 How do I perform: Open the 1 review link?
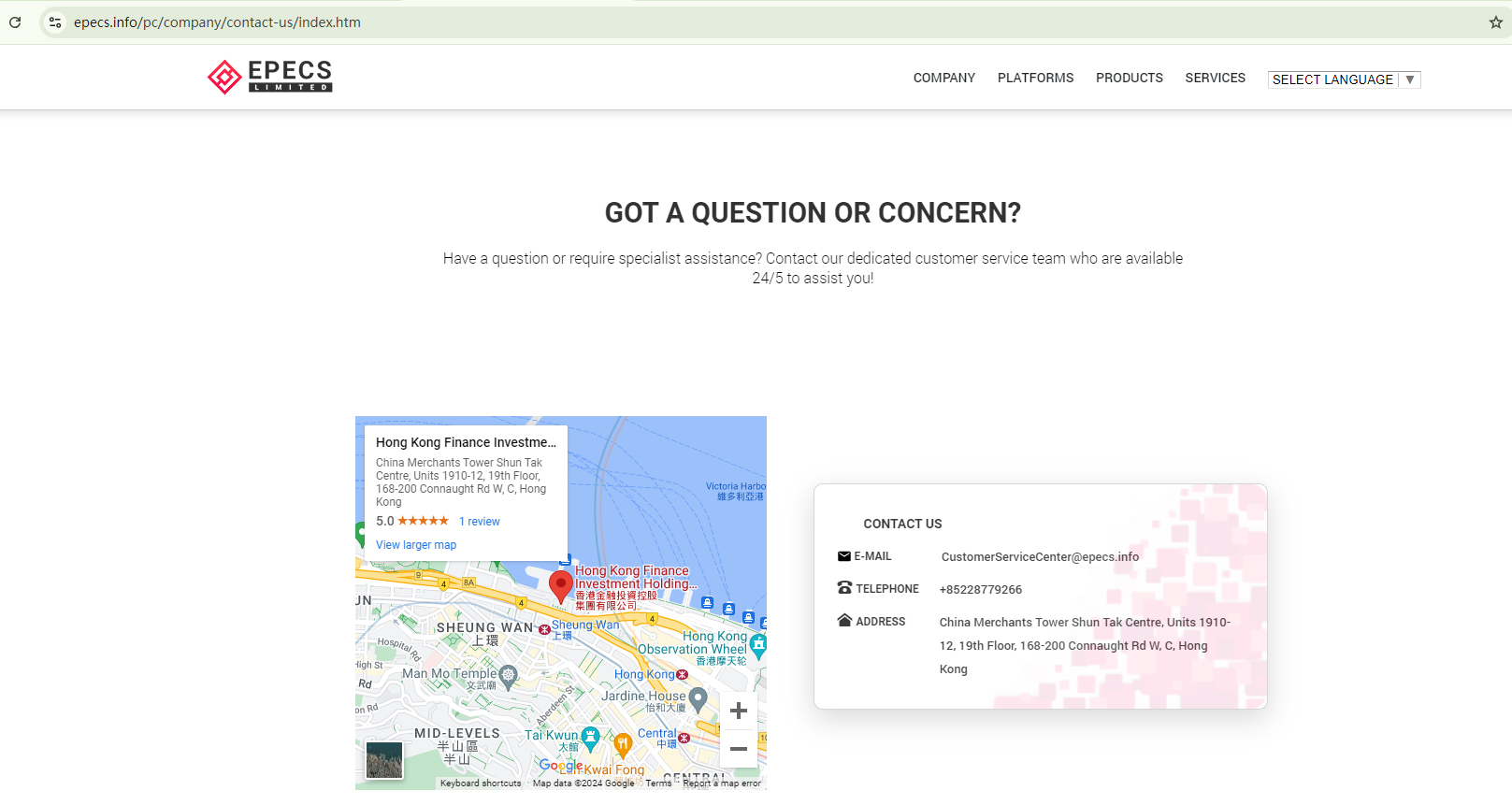480,522
